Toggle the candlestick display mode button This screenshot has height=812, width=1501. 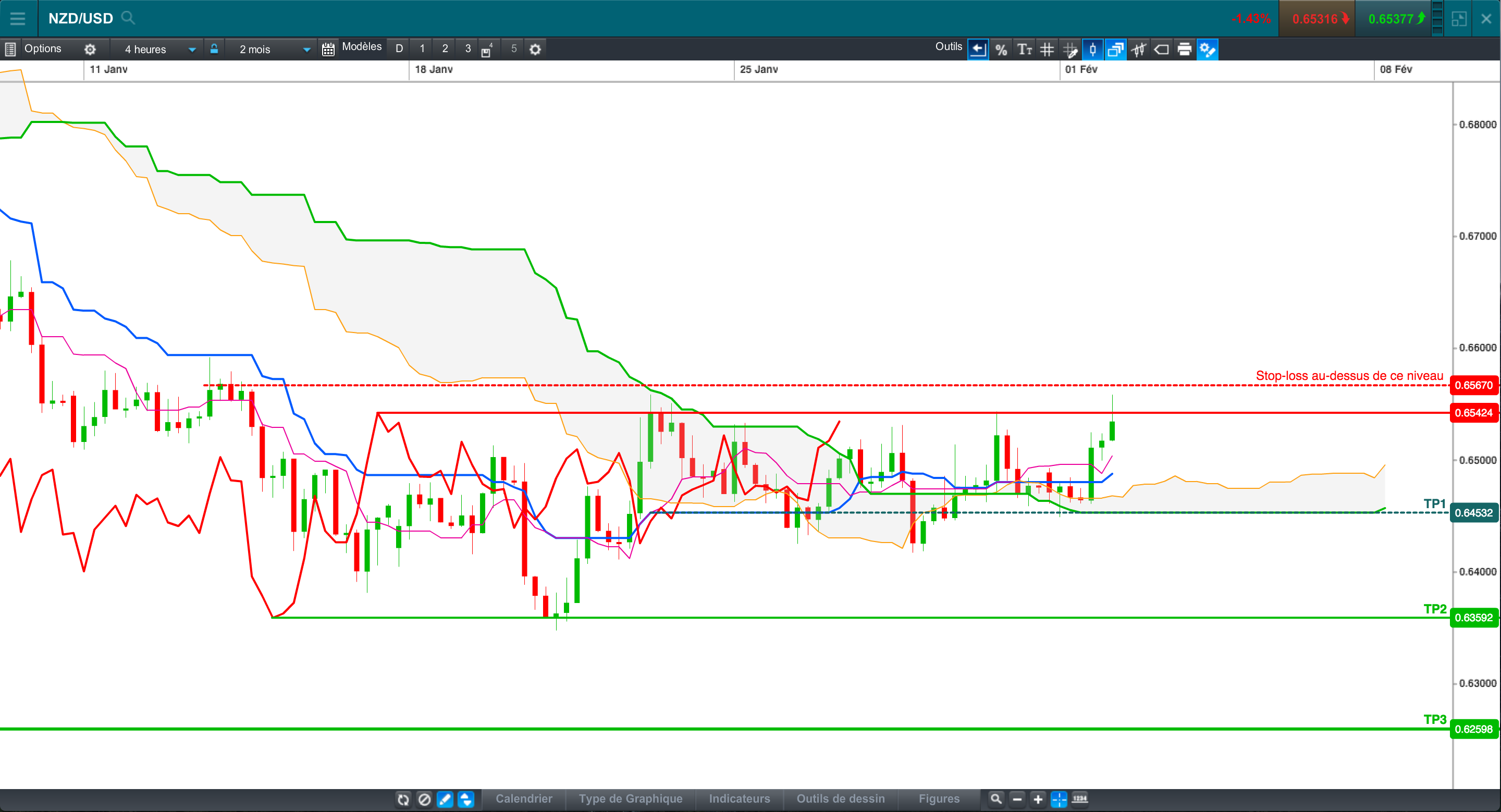point(1092,50)
